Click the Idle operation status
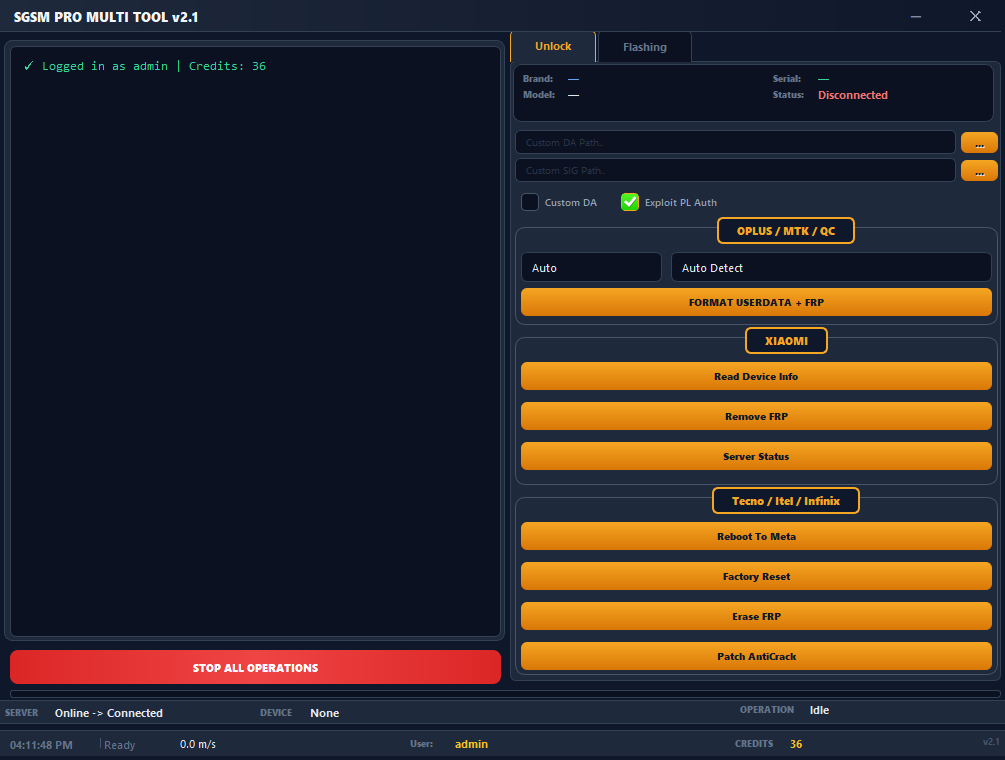1005x760 pixels. click(819, 710)
